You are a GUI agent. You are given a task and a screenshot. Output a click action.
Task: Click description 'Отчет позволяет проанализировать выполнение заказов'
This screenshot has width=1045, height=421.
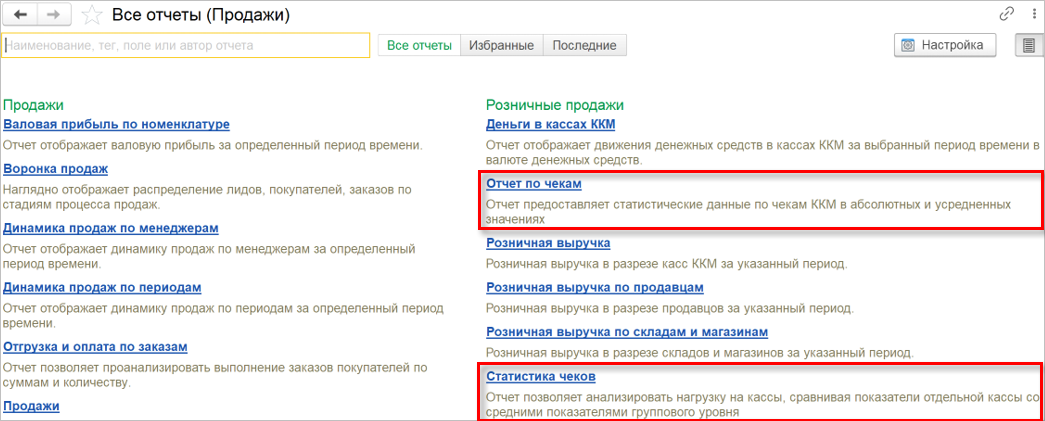click(x=215, y=375)
